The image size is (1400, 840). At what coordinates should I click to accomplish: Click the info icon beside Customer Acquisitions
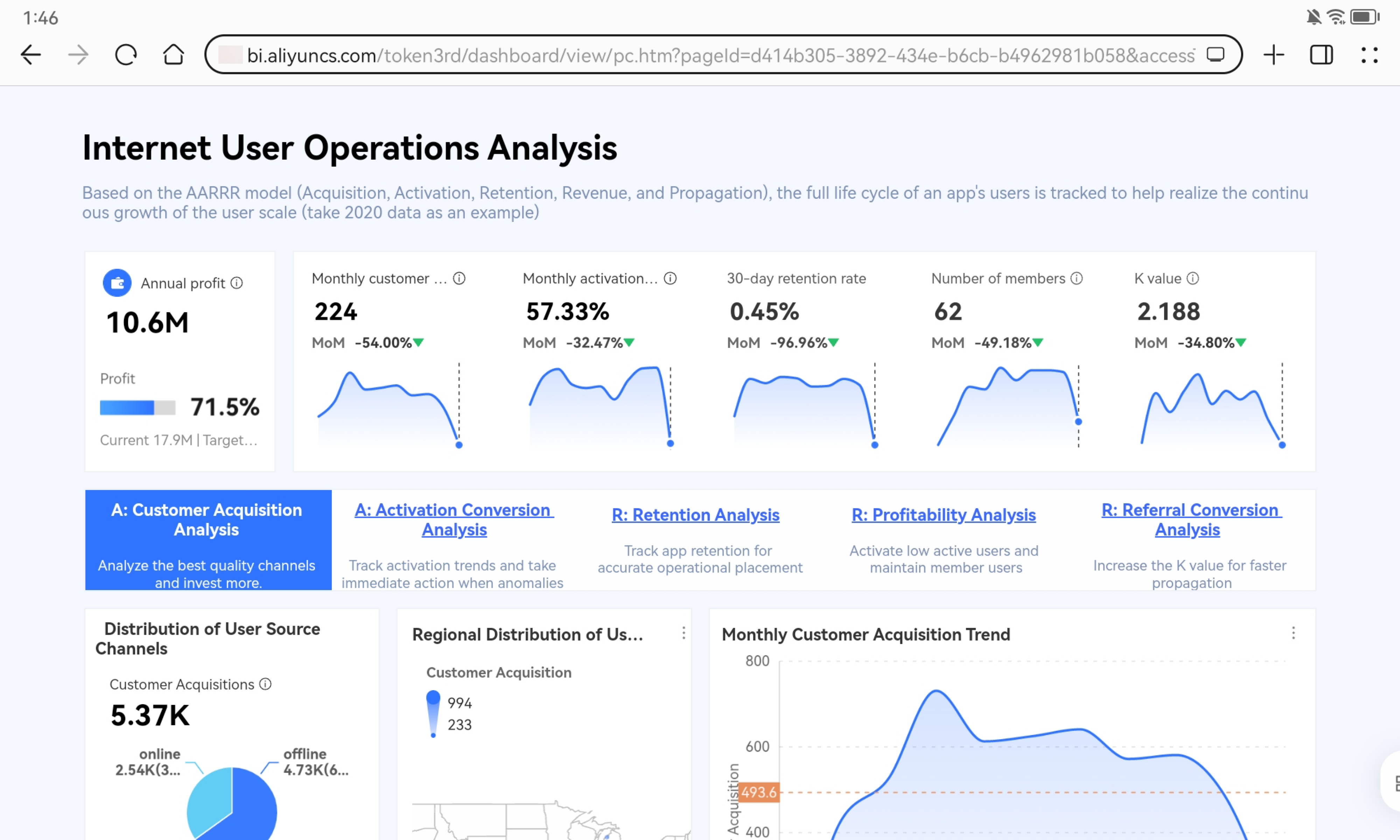point(265,684)
